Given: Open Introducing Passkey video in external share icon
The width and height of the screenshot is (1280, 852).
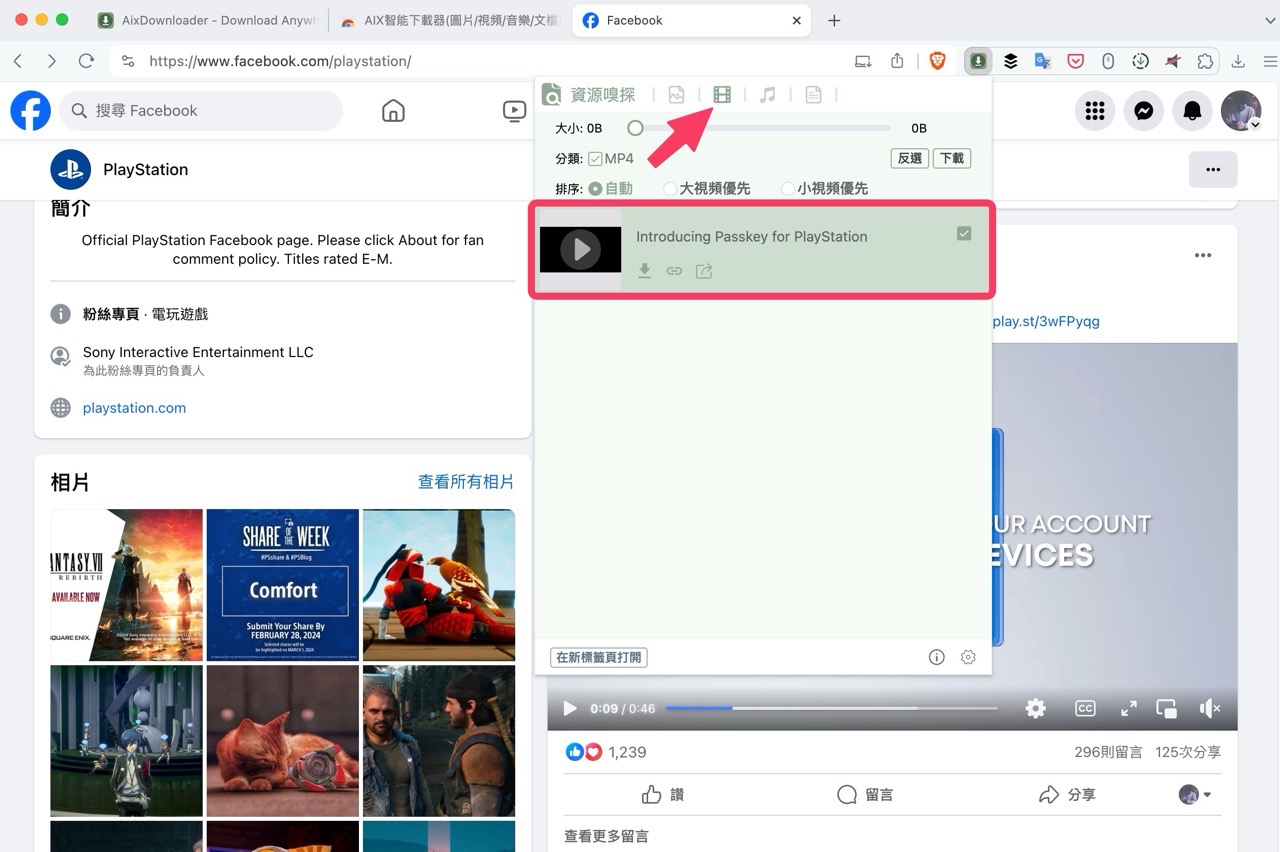Looking at the screenshot, I should pos(704,271).
